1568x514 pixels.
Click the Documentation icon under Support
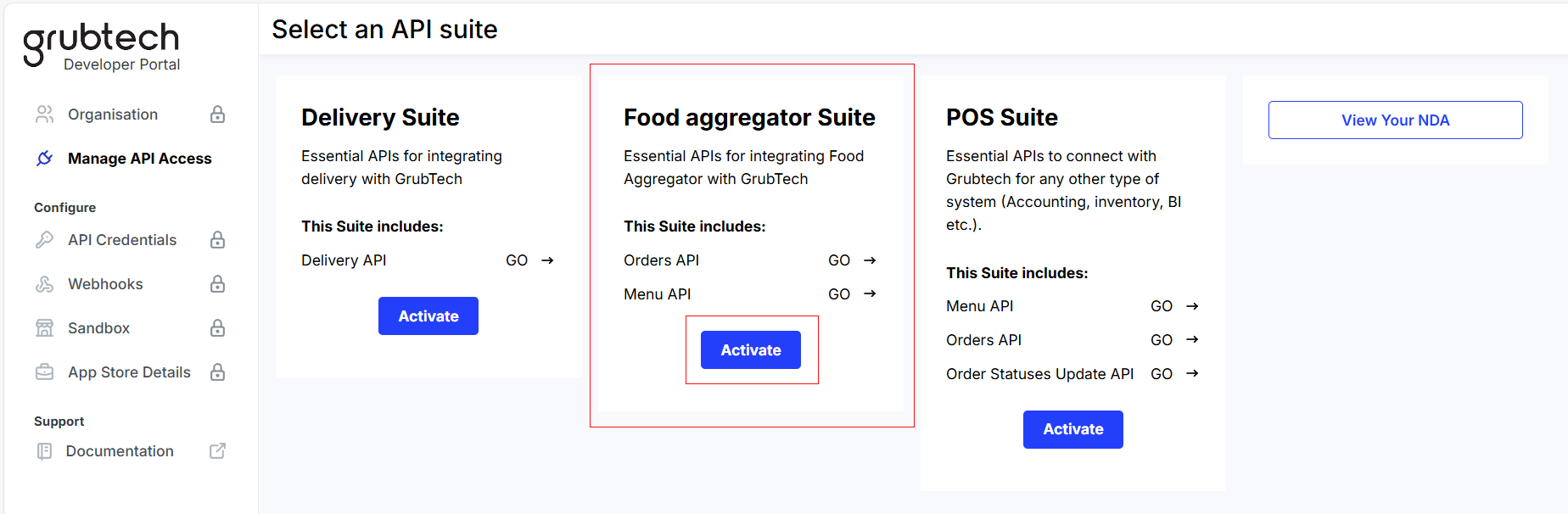(44, 451)
